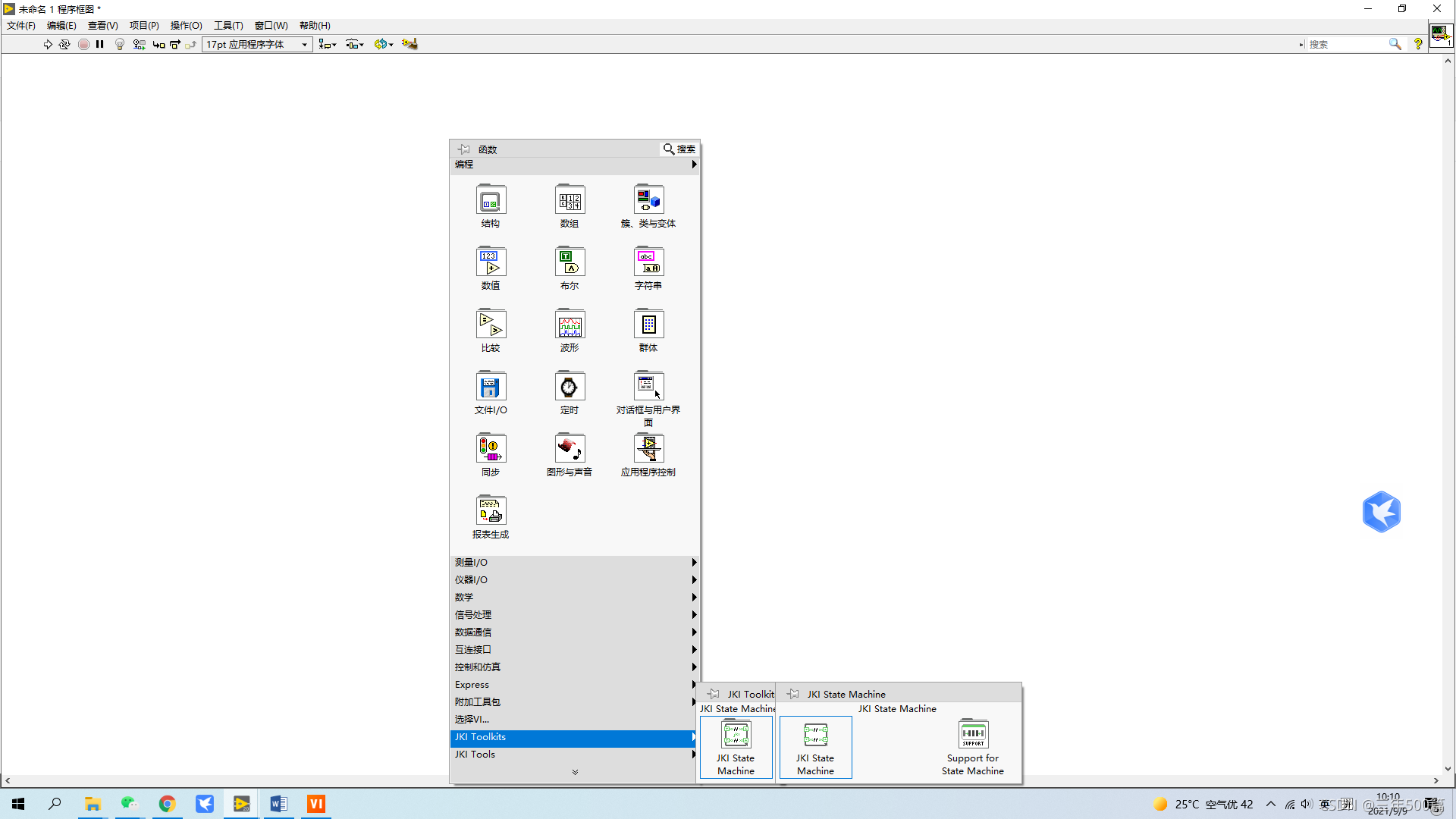Click the Abort Execution stop button
The width and height of the screenshot is (1456, 819).
pyautogui.click(x=83, y=45)
